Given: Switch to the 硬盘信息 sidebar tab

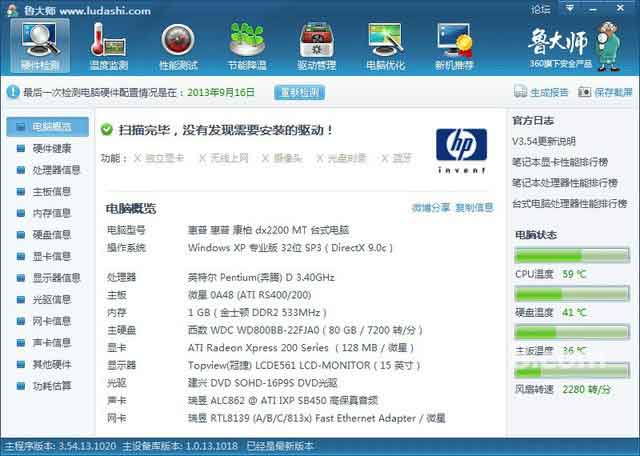Looking at the screenshot, I should pyautogui.click(x=51, y=235).
